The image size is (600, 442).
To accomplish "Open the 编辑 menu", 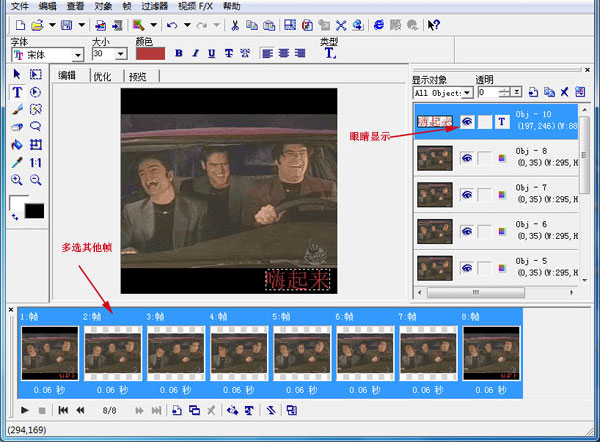I will pyautogui.click(x=48, y=6).
